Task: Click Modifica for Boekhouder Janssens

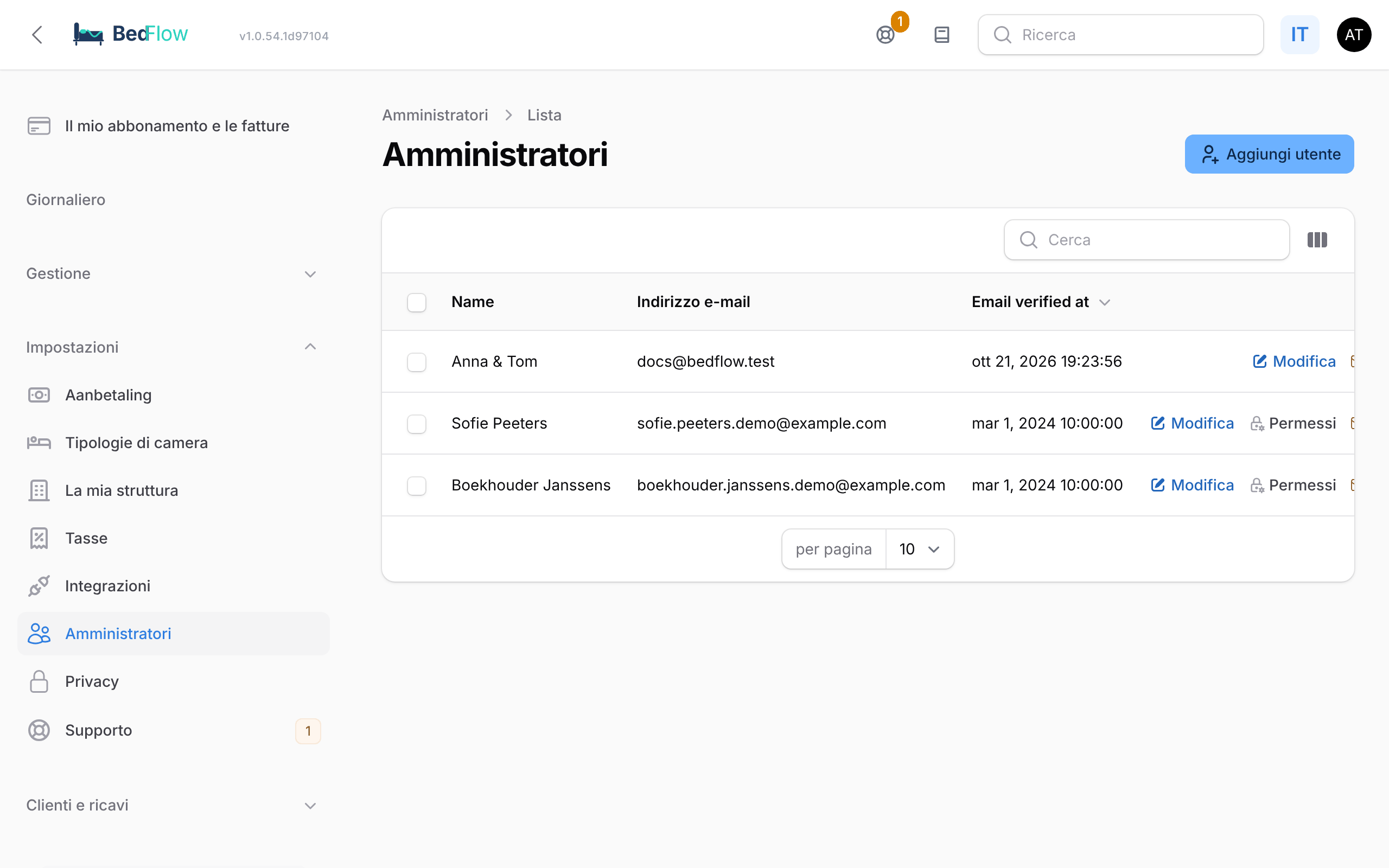Action: [x=1192, y=485]
